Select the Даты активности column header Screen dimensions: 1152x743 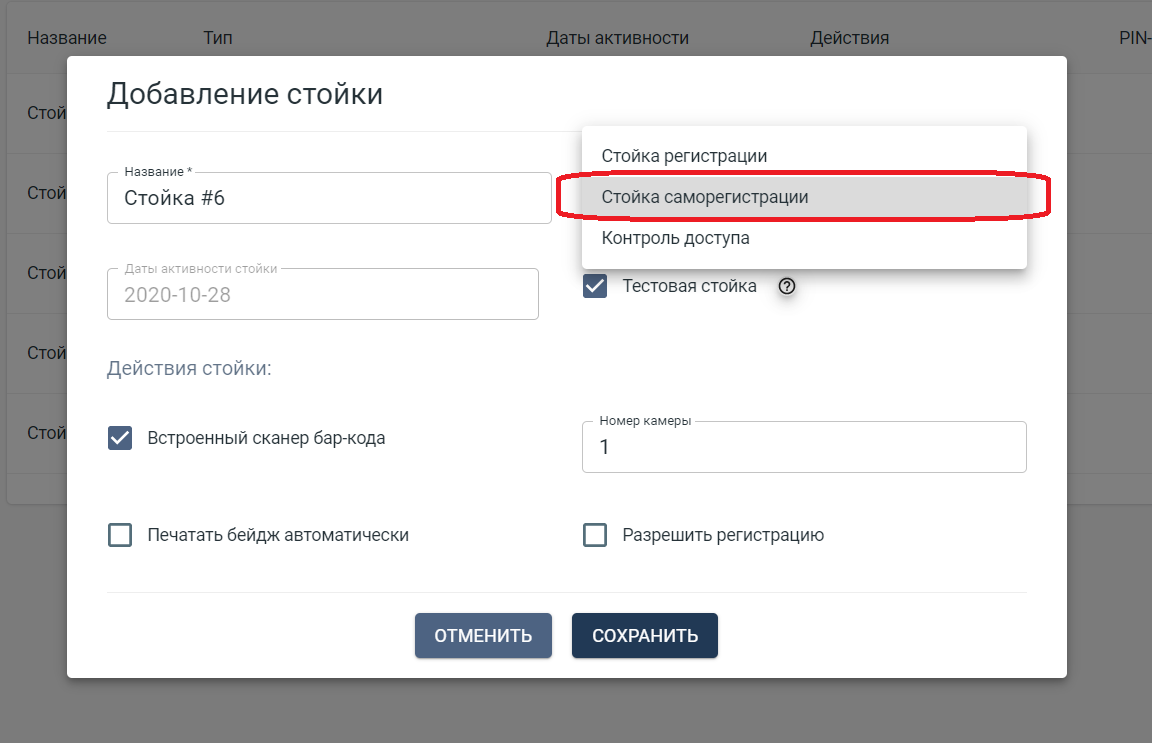click(617, 37)
